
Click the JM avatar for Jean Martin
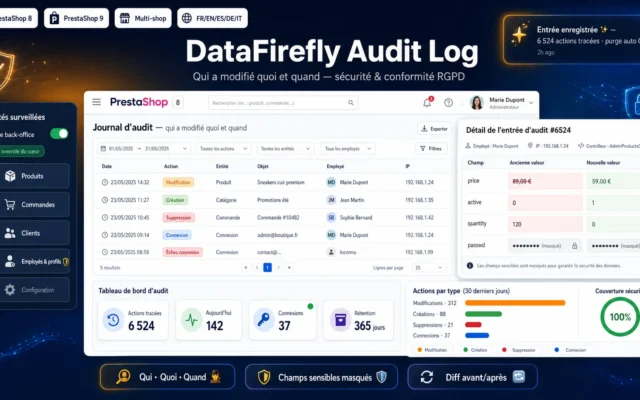[331, 200]
